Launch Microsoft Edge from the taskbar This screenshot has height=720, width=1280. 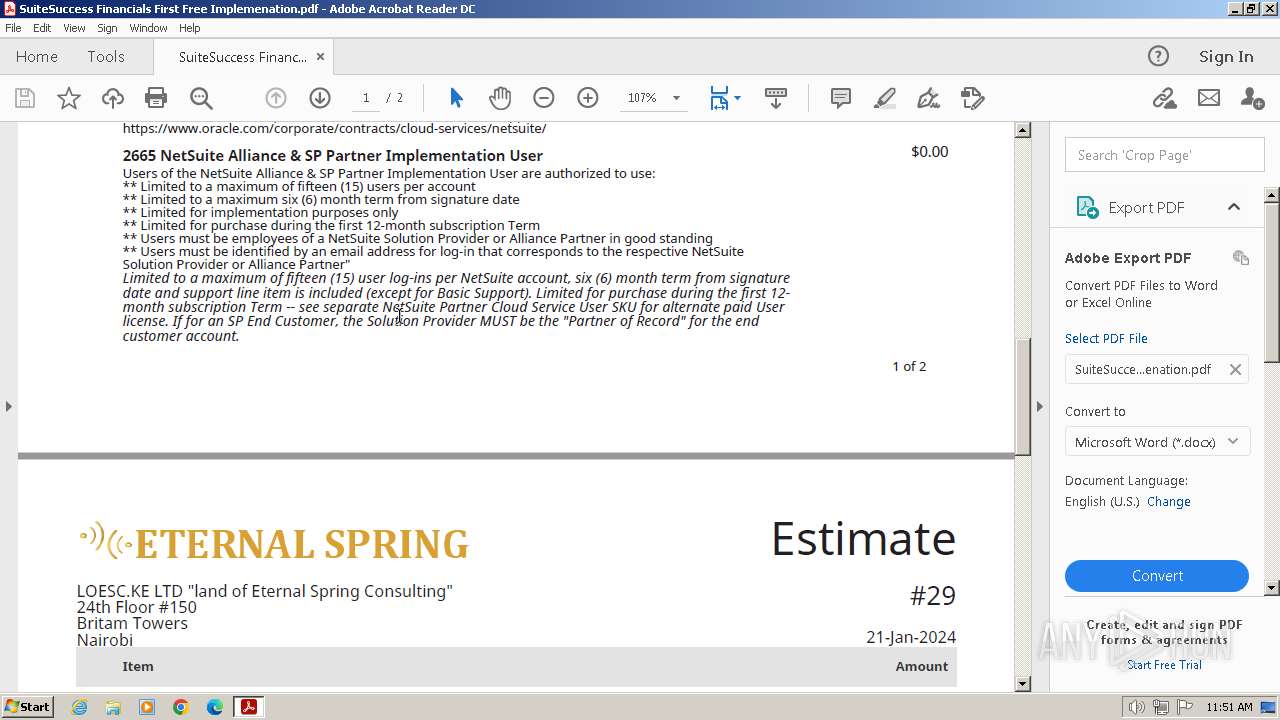coord(215,707)
